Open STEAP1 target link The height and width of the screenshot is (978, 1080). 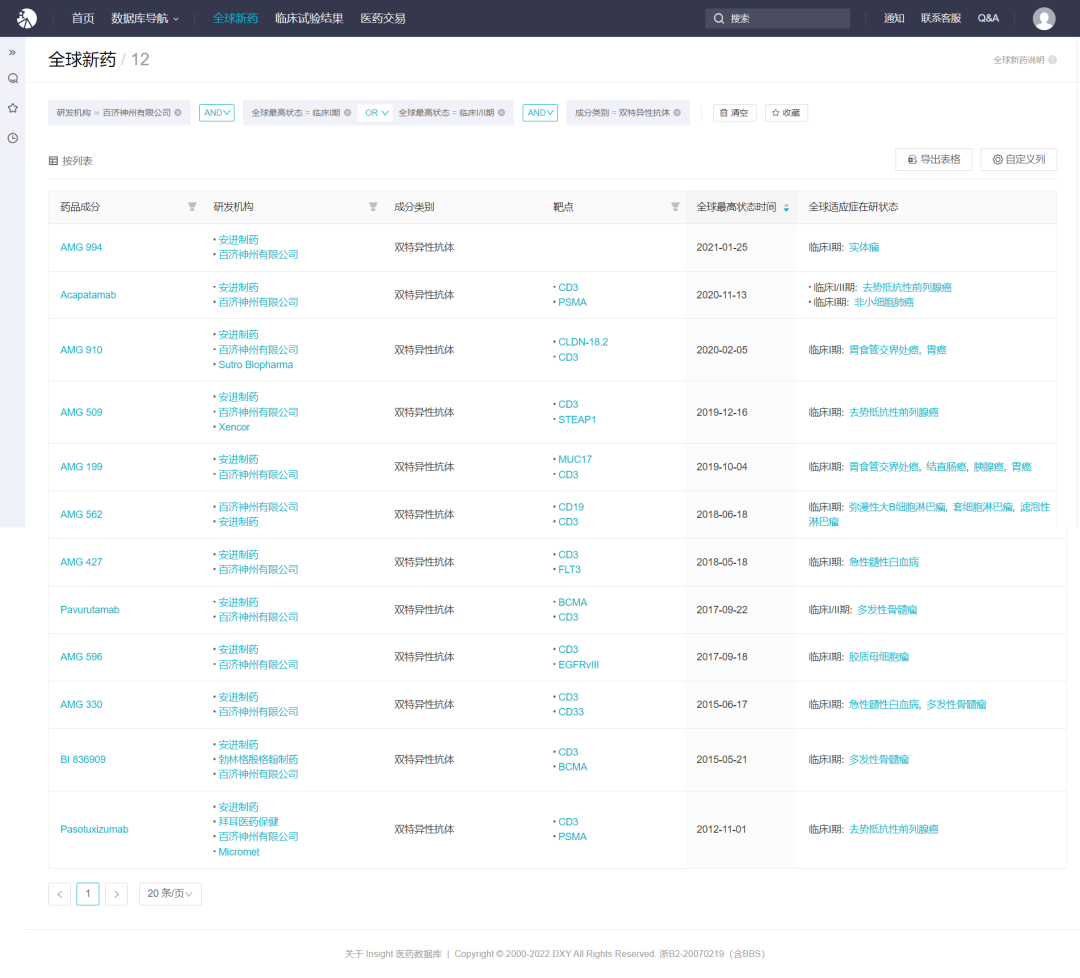(577, 419)
